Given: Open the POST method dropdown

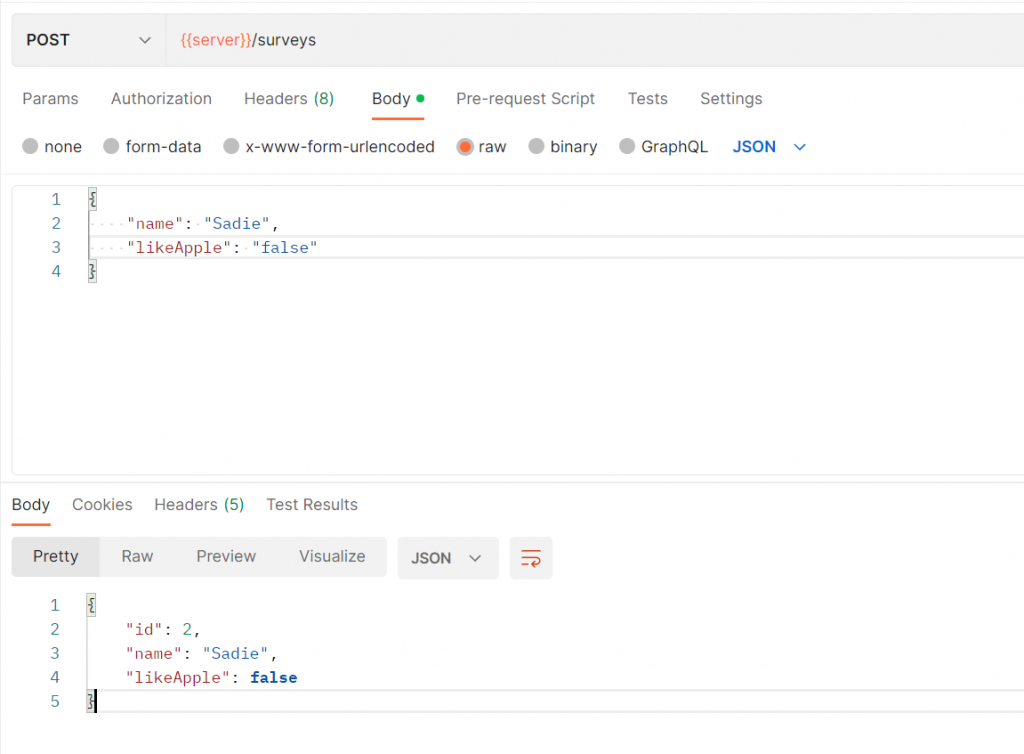Looking at the screenshot, I should click(88, 40).
